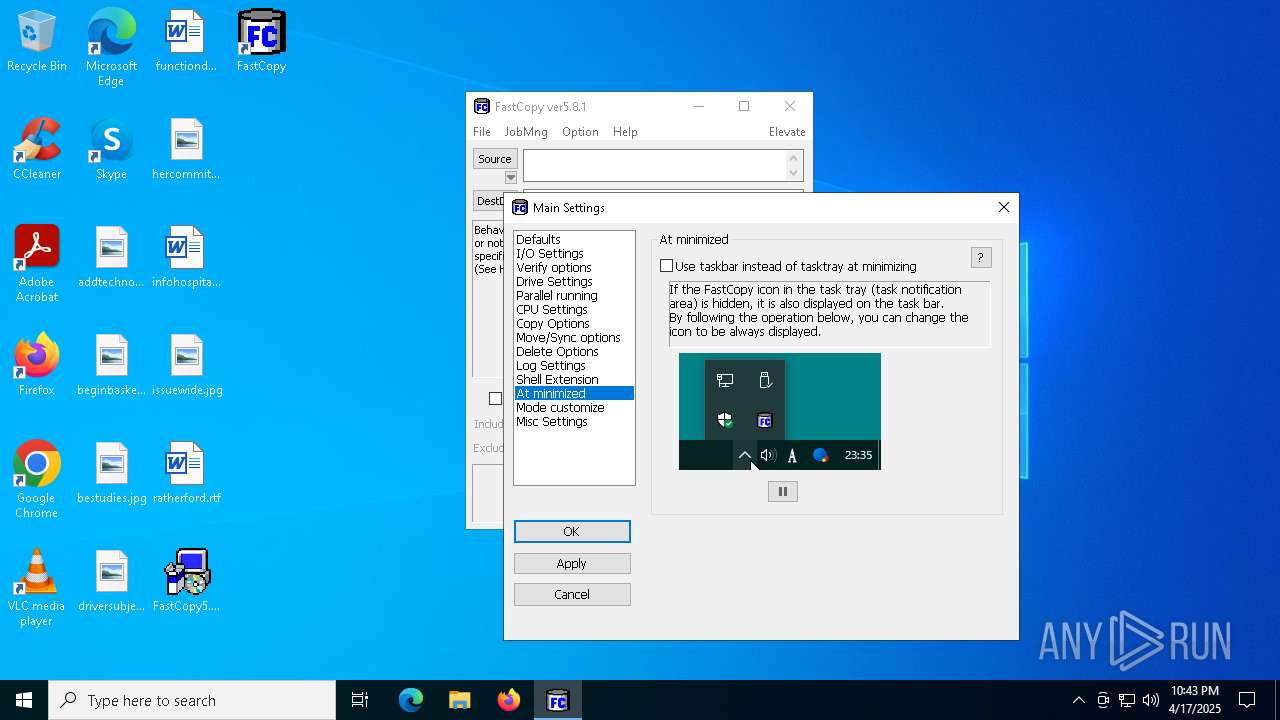Select the Adobe Acrobat desktop icon
This screenshot has width=1280, height=720.
[x=37, y=264]
